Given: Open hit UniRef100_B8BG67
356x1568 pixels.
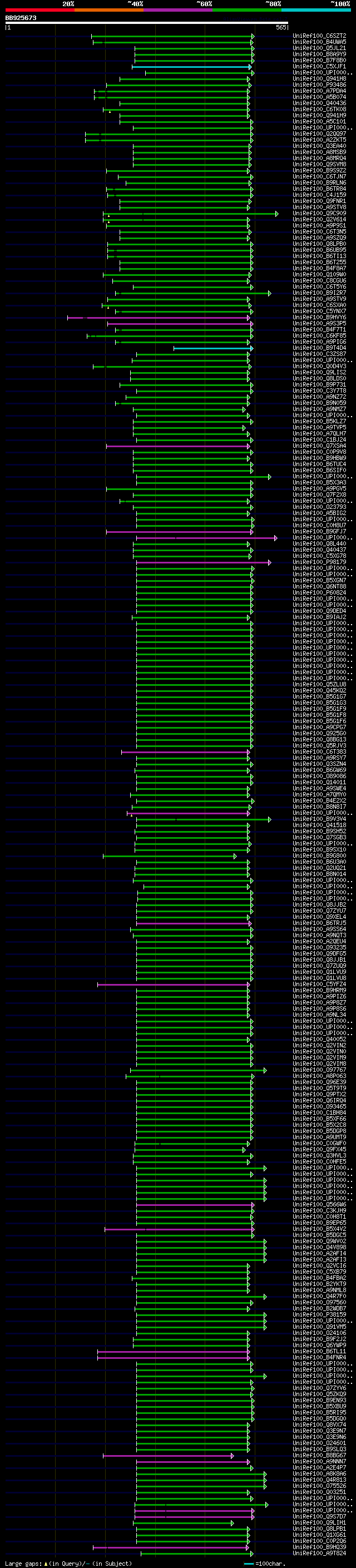Looking at the screenshot, I should pos(319,1455).
